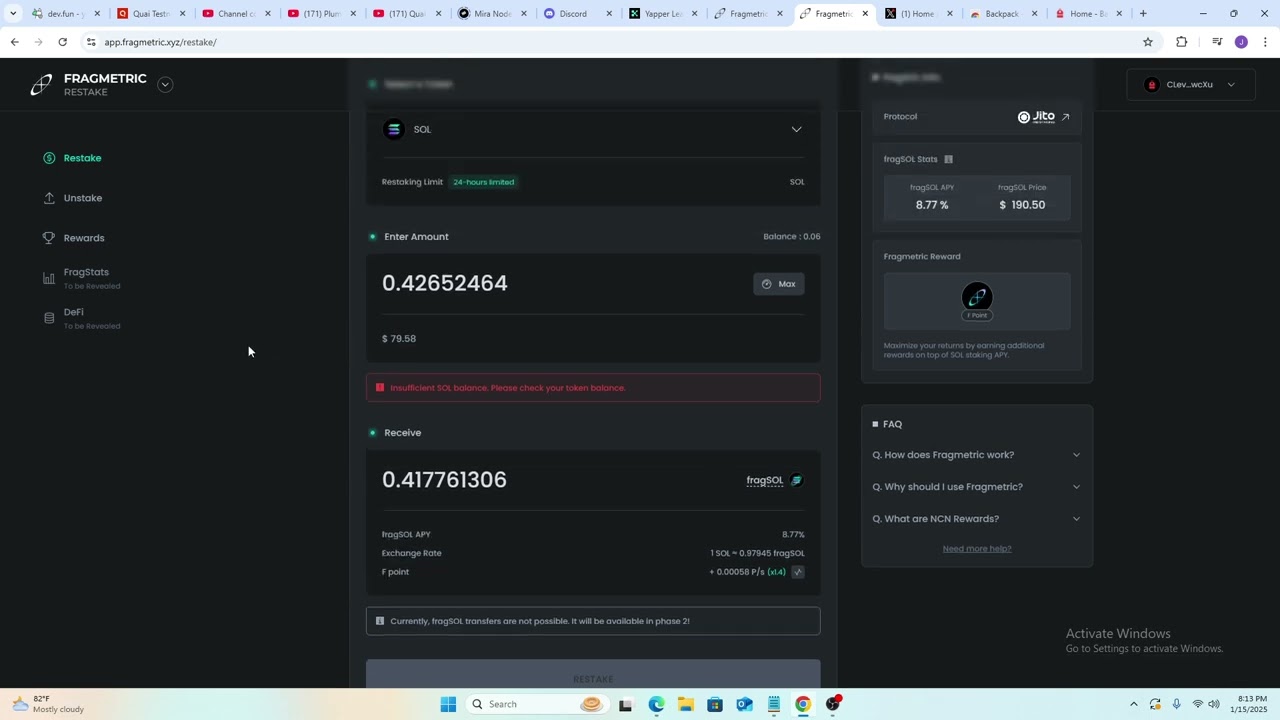Image resolution: width=1280 pixels, height=720 pixels.
Task: Click the Balance : 0.06 text
Action: coord(791,237)
